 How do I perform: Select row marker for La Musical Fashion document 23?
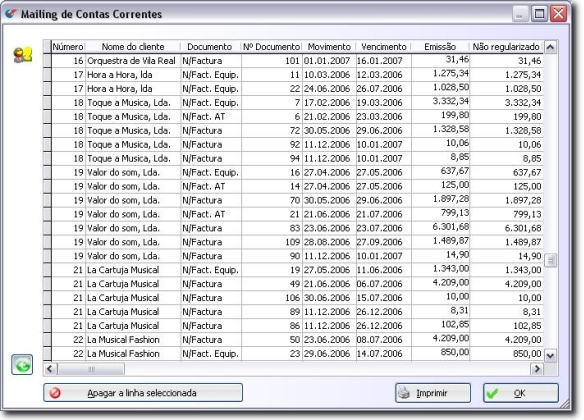tap(47, 354)
